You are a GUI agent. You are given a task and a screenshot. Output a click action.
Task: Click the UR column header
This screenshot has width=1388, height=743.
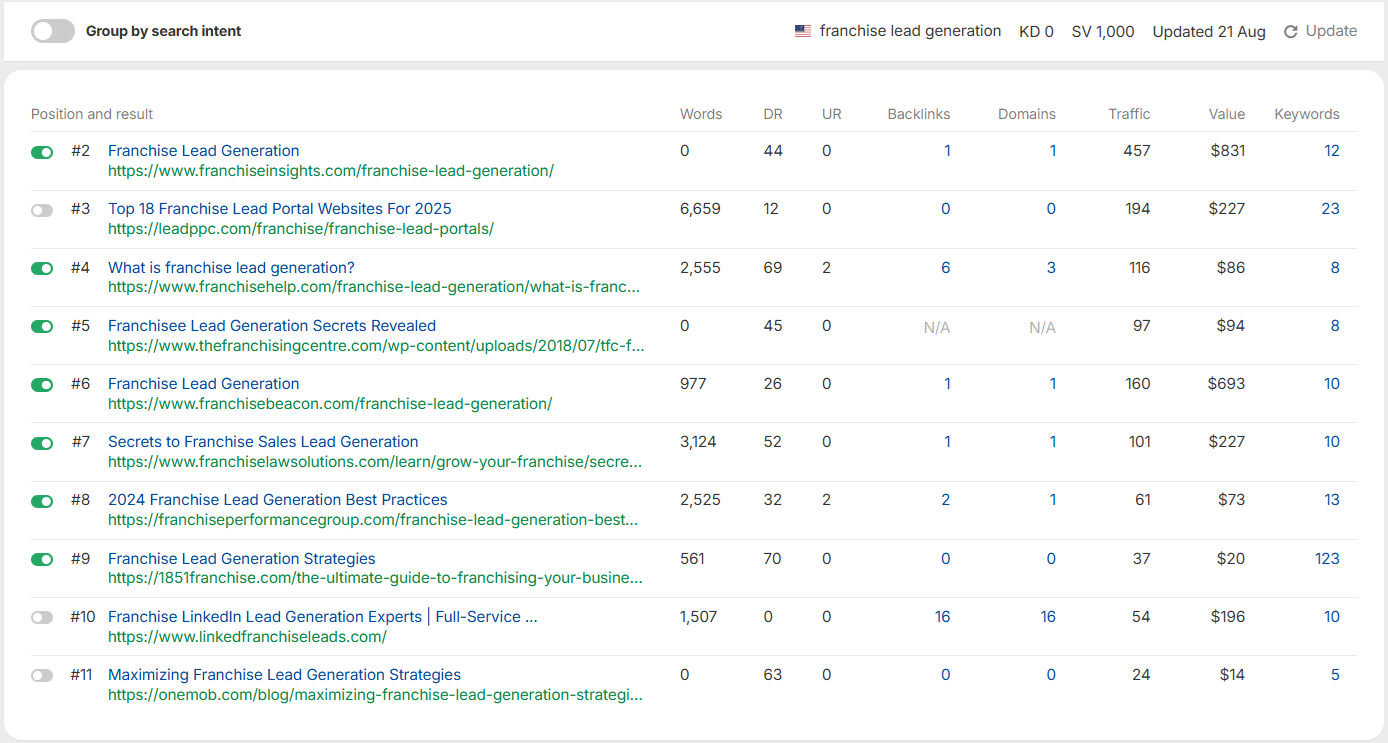832,114
